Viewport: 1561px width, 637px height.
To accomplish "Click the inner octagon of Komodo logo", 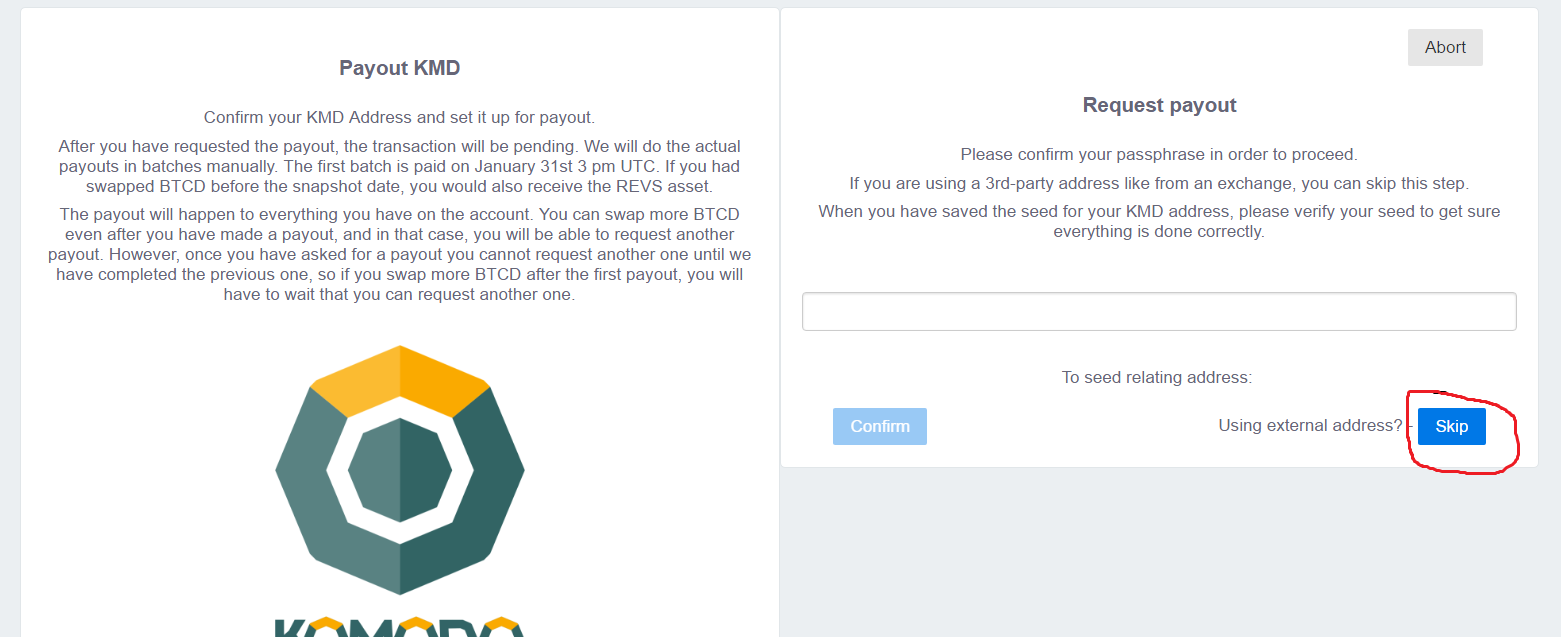I will coord(400,470).
